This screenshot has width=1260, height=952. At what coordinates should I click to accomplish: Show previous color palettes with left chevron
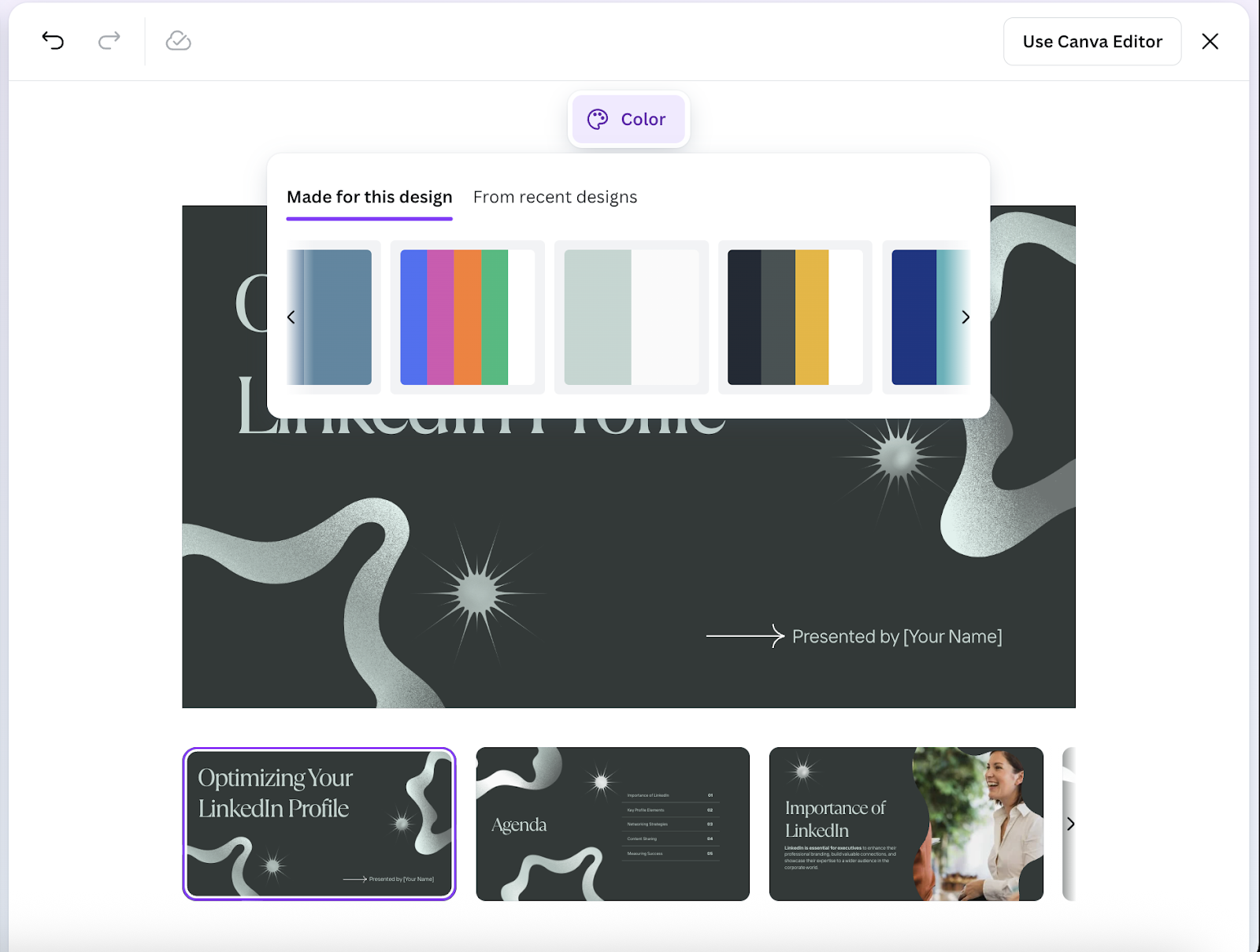(x=291, y=317)
